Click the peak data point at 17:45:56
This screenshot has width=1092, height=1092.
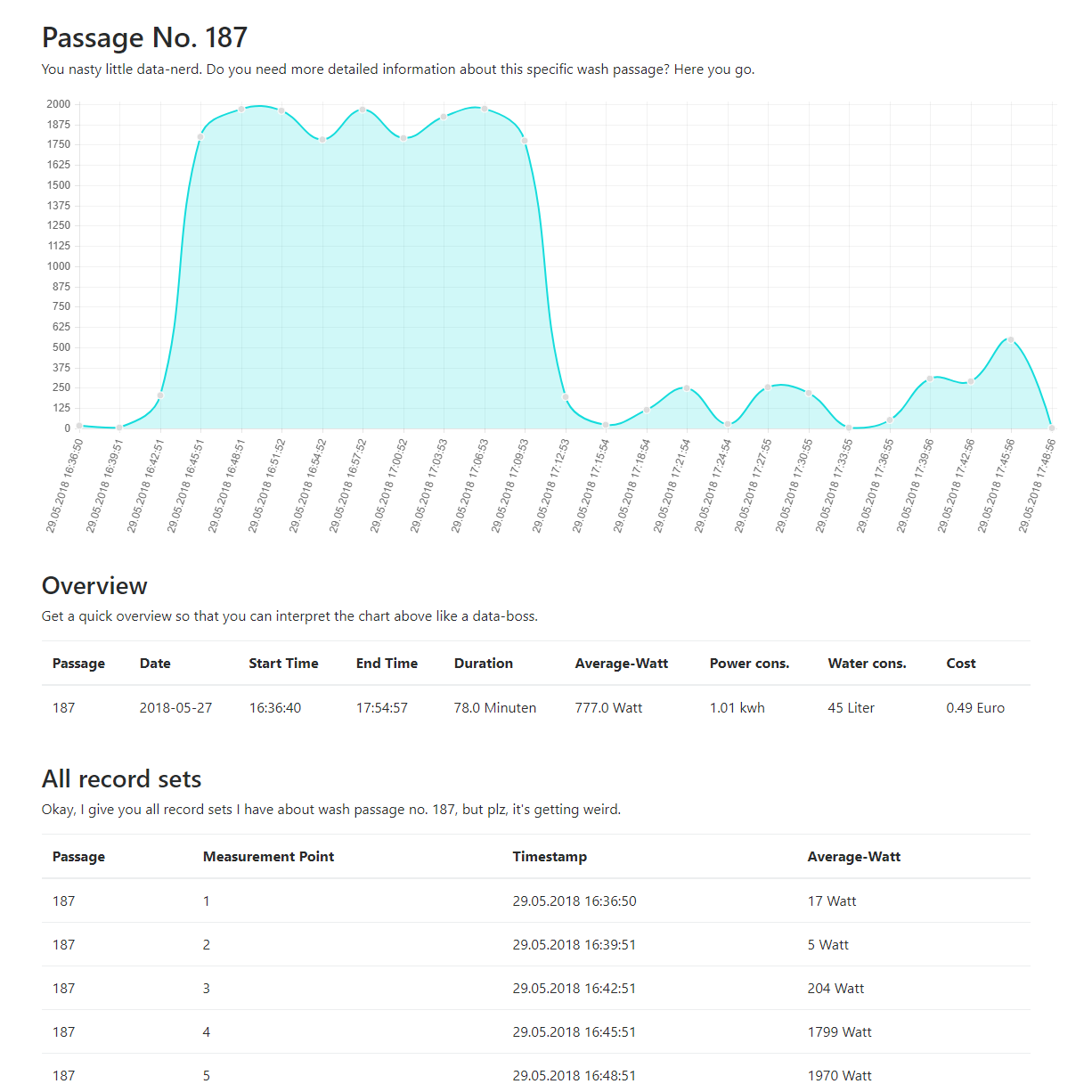(x=1011, y=339)
